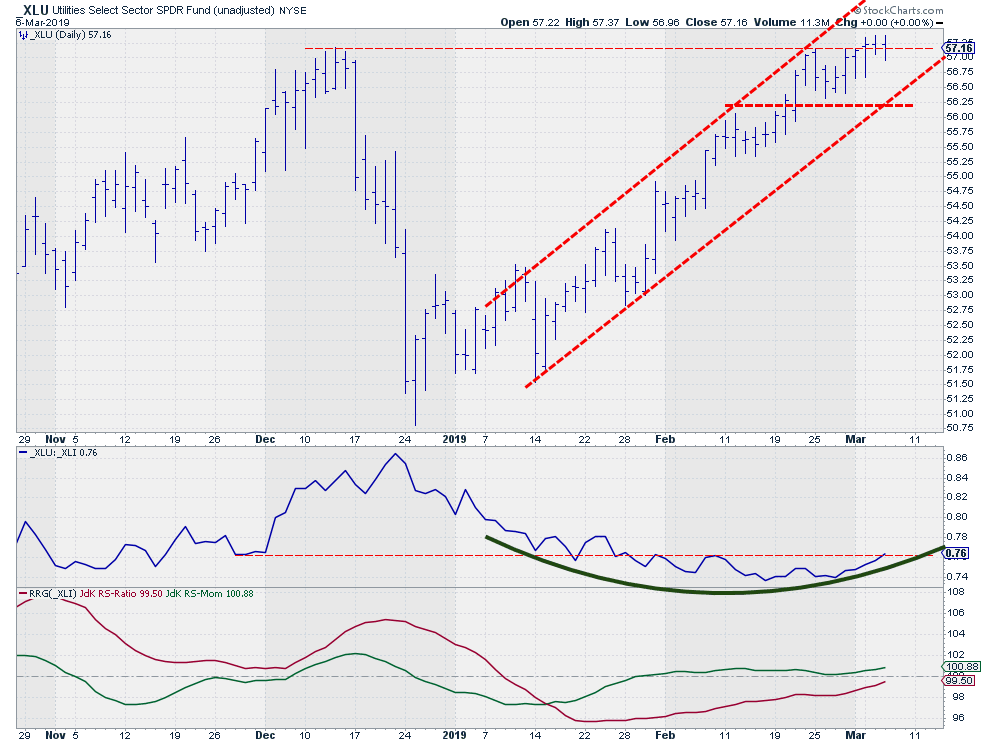Open the StockCharts.com copyright link

coord(898,10)
